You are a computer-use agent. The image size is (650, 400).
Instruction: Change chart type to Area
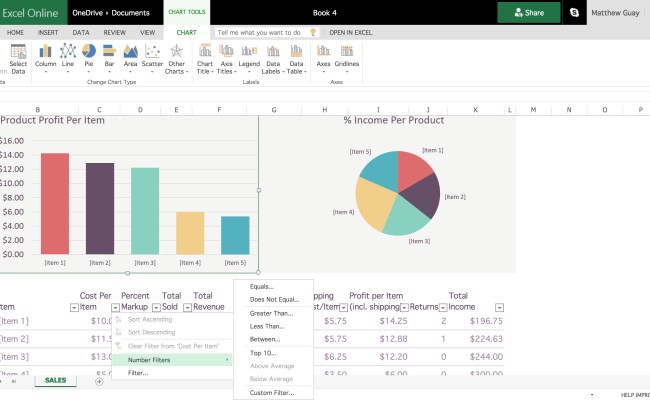click(x=131, y=59)
